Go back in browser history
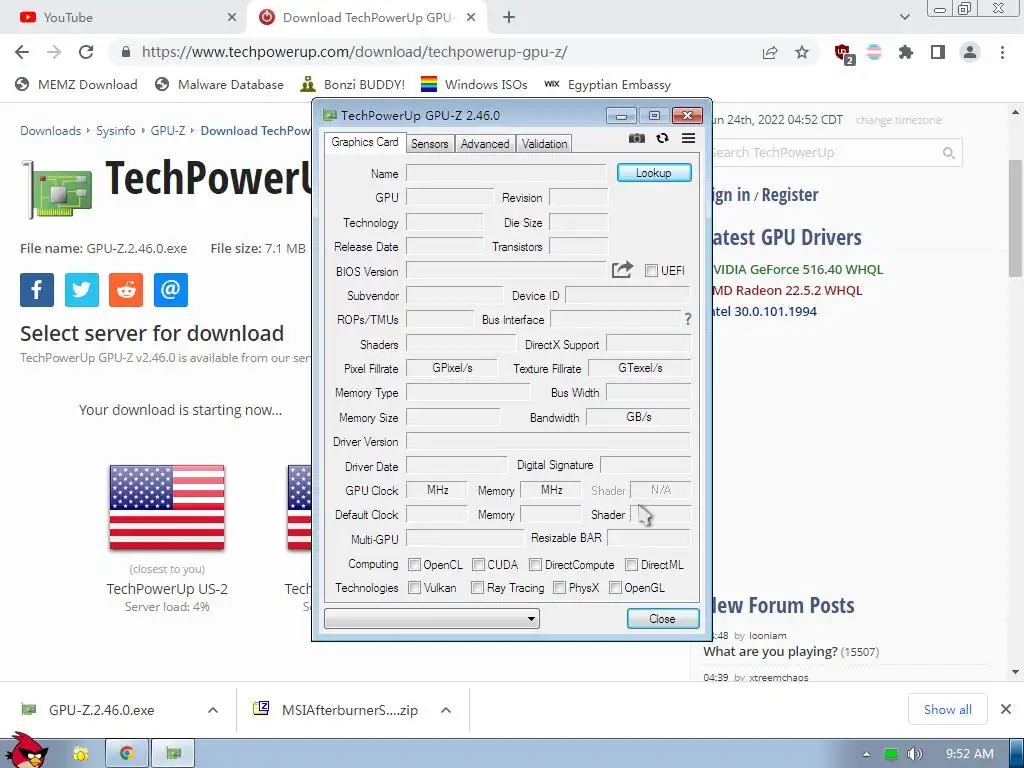Viewport: 1024px width, 768px height. point(22,52)
